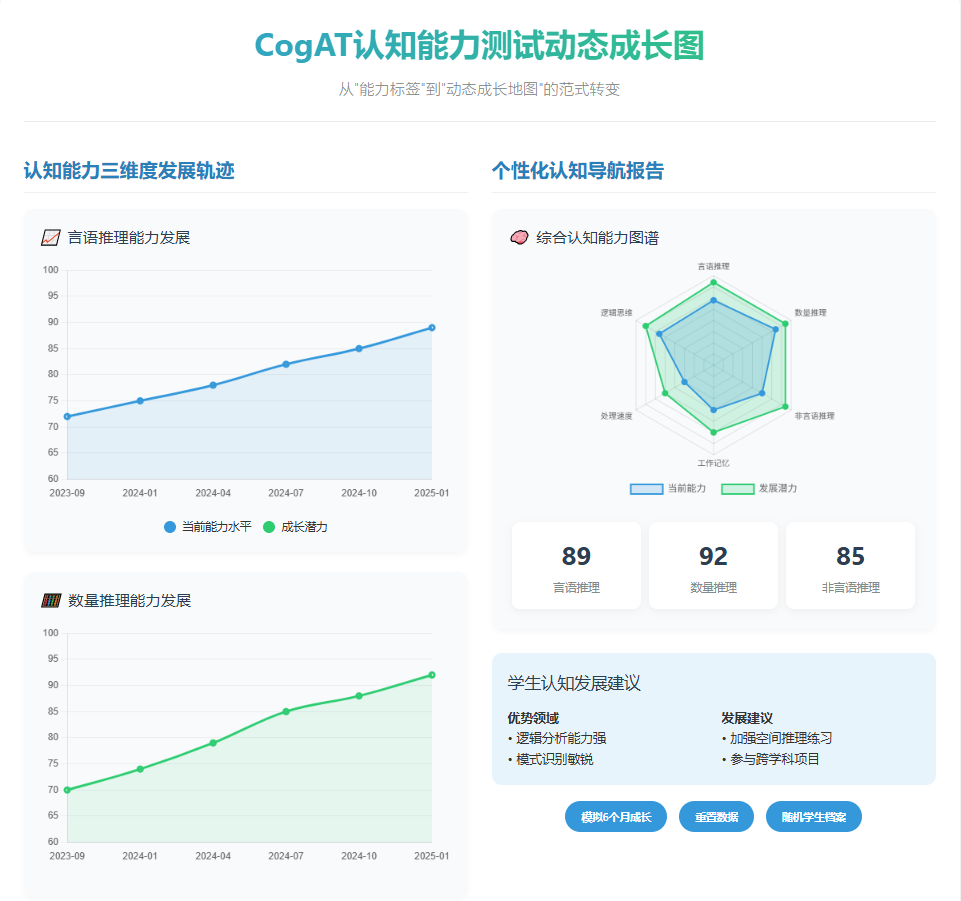Click the abacus icon beside 数量推理能力发展

[51, 600]
